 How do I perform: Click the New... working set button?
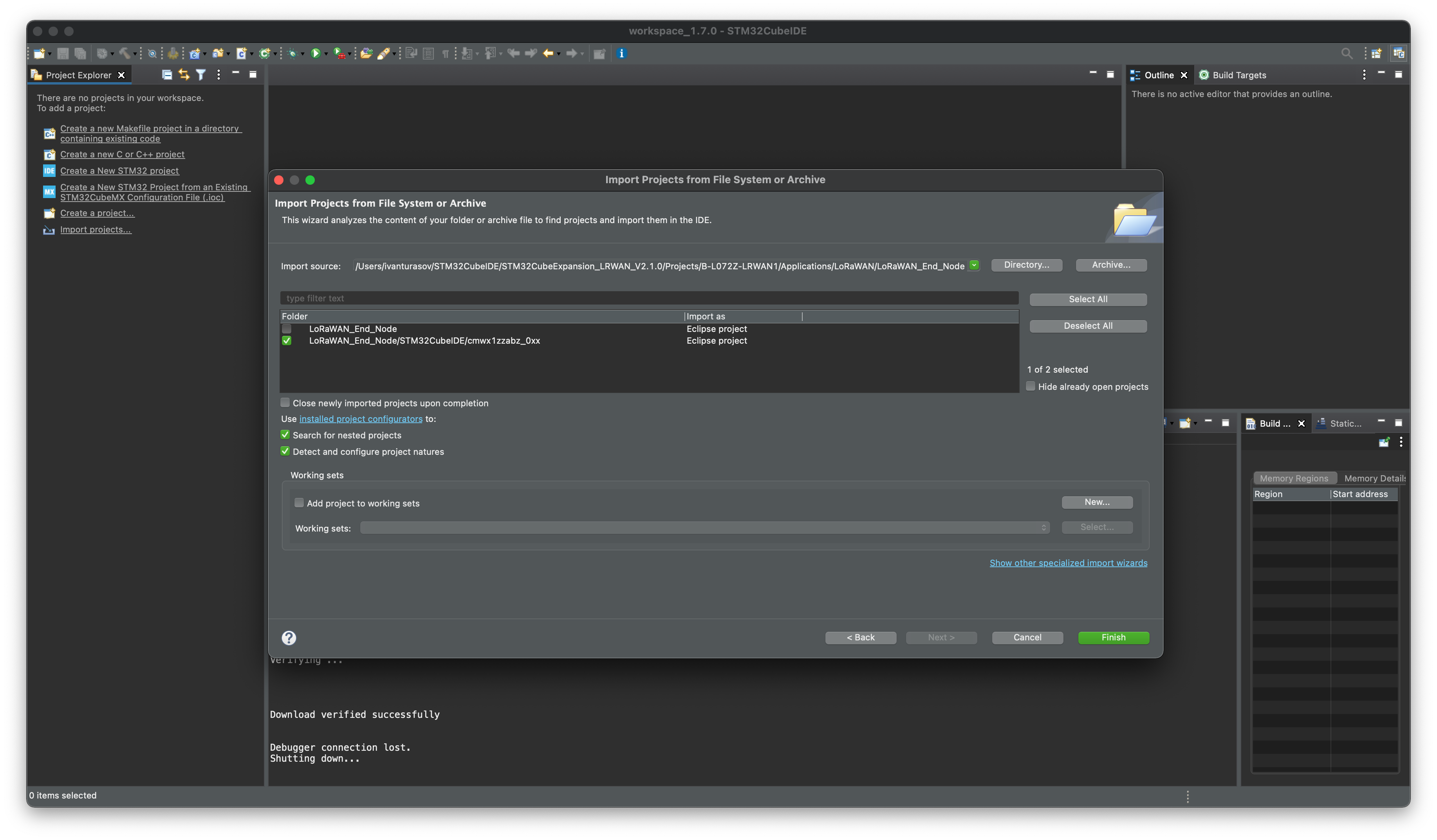point(1097,502)
